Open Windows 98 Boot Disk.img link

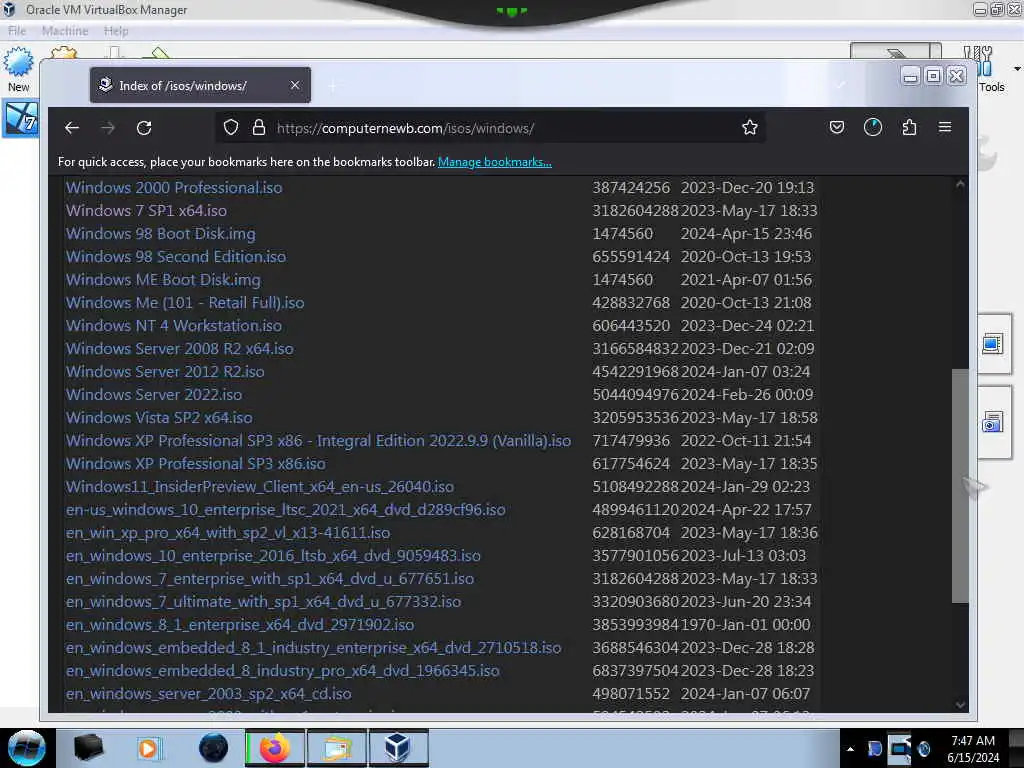(x=161, y=234)
